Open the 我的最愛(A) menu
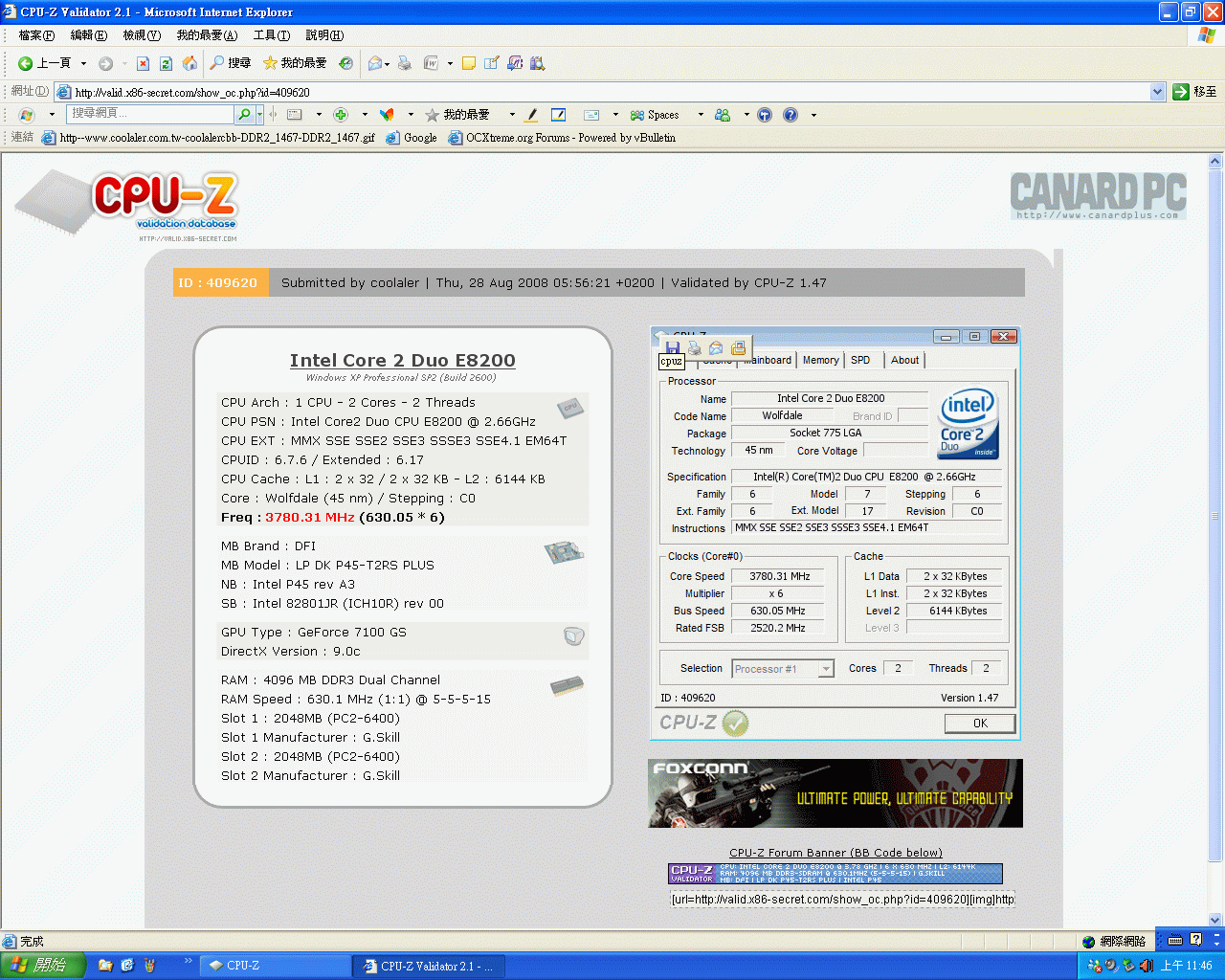 click(207, 35)
